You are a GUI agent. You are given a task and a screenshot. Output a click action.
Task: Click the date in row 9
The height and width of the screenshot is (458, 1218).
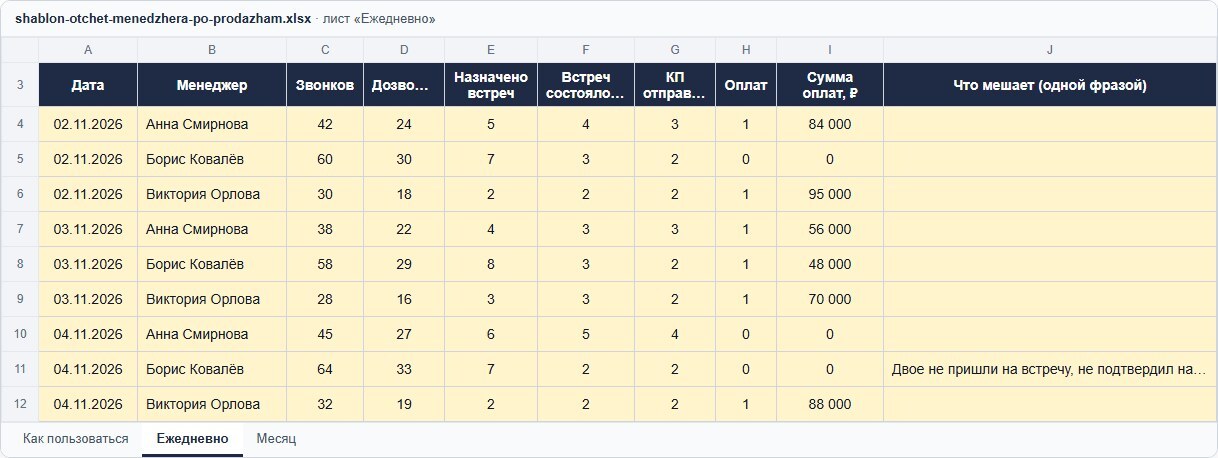[88, 299]
